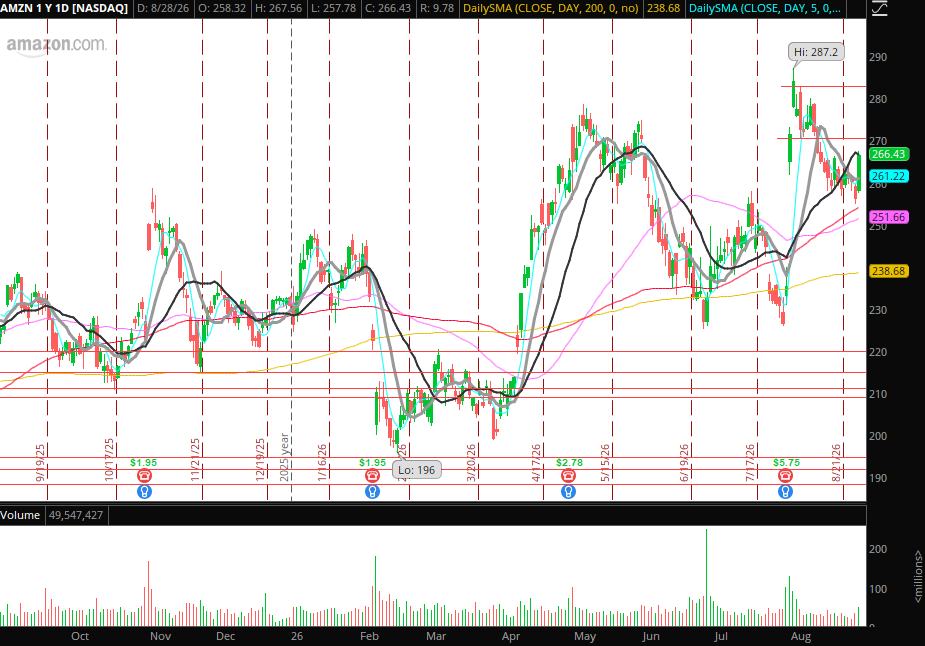The width and height of the screenshot is (925, 646).
Task: Click the R: 9.78 range readout
Action: (x=437, y=8)
